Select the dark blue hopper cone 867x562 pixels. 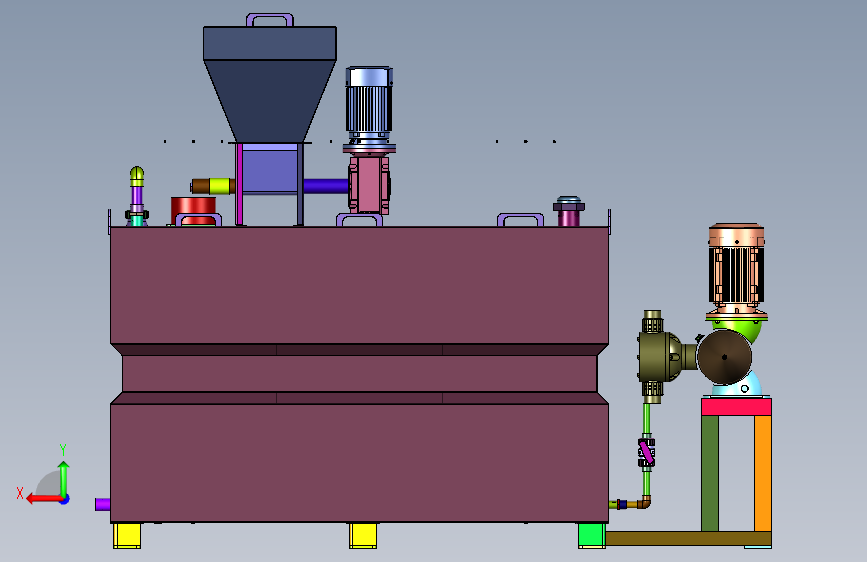tap(270, 100)
